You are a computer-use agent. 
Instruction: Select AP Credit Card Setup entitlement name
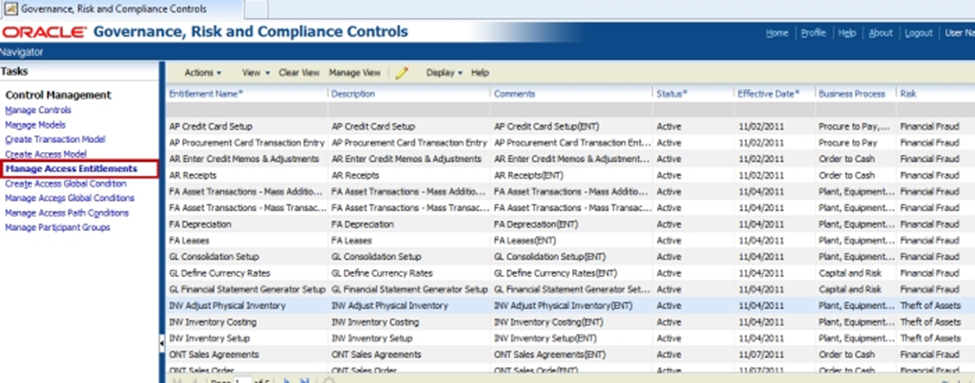(211, 126)
